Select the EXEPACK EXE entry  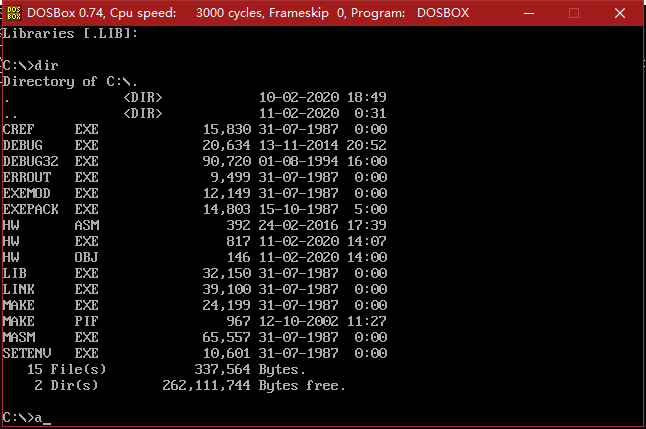50,209
